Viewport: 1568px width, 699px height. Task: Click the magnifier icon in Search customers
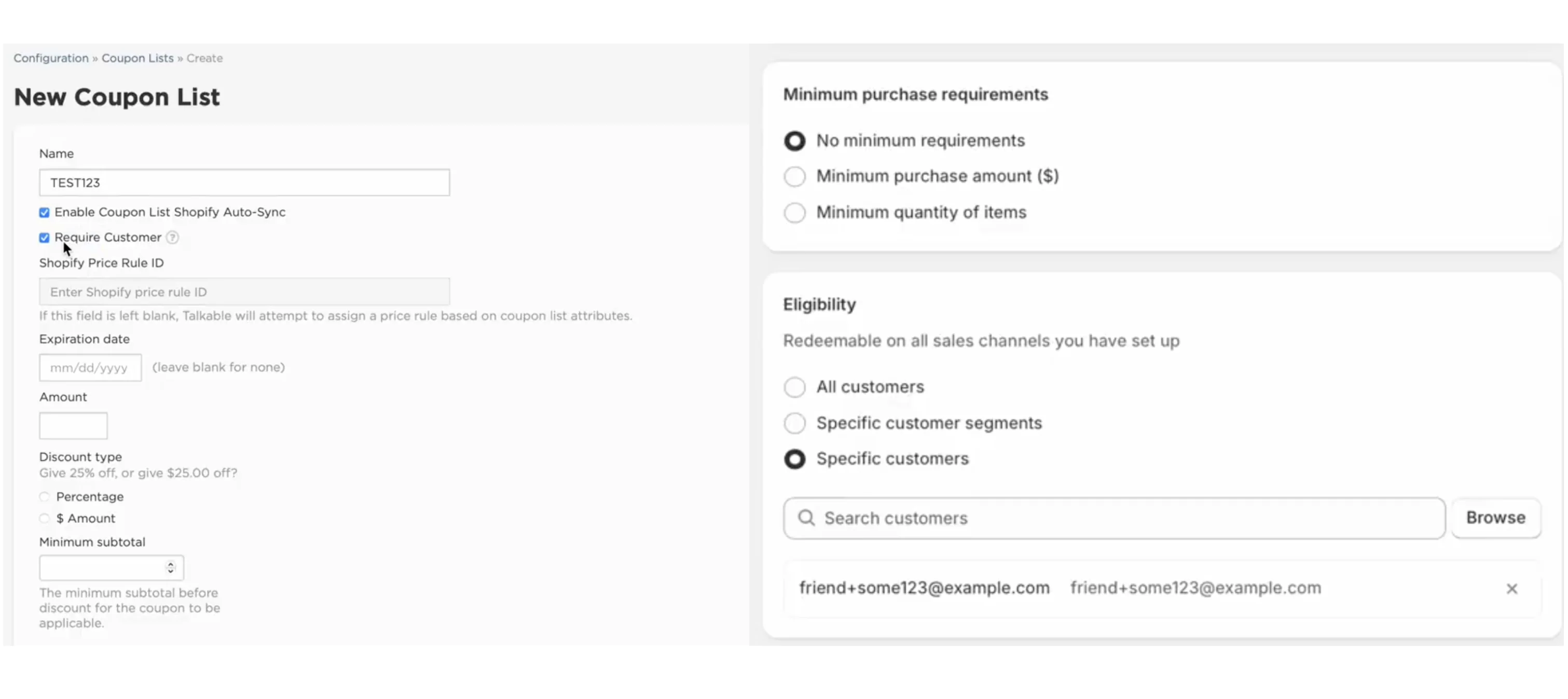coord(806,518)
